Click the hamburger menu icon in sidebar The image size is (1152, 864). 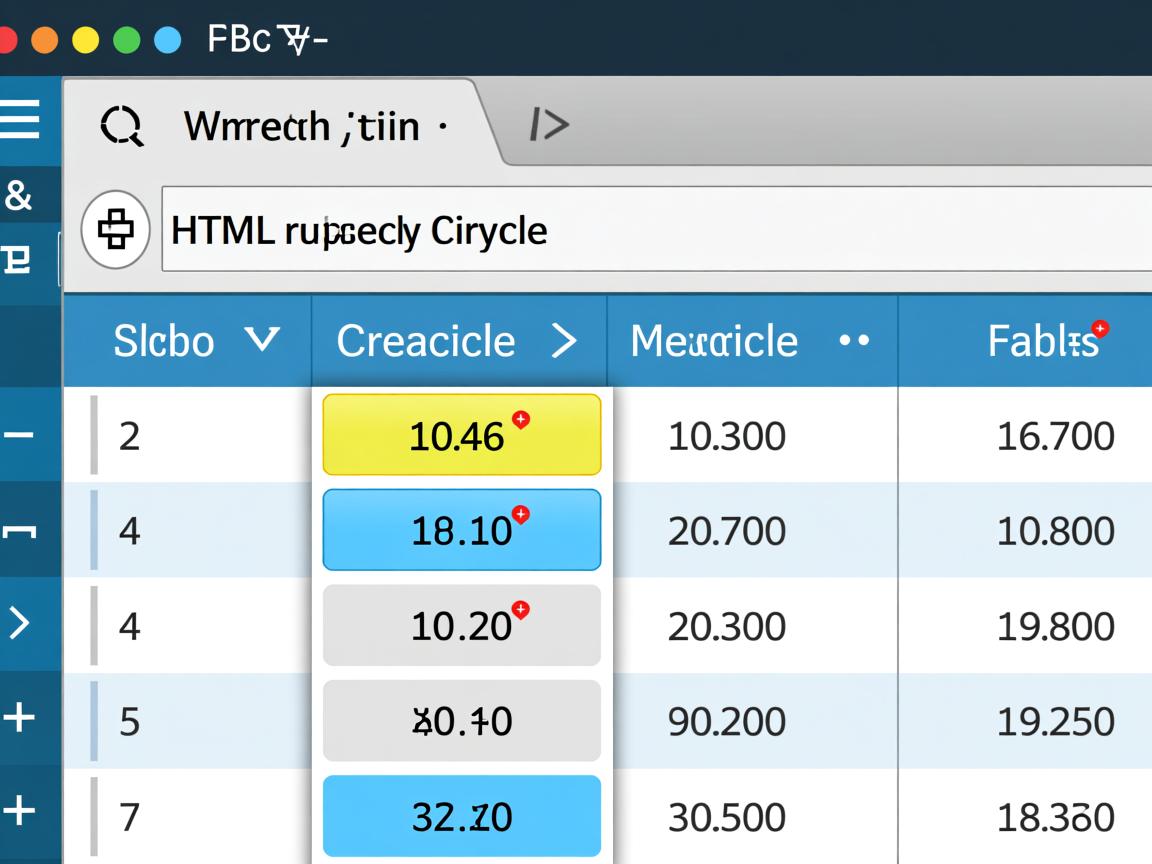pos(20,119)
